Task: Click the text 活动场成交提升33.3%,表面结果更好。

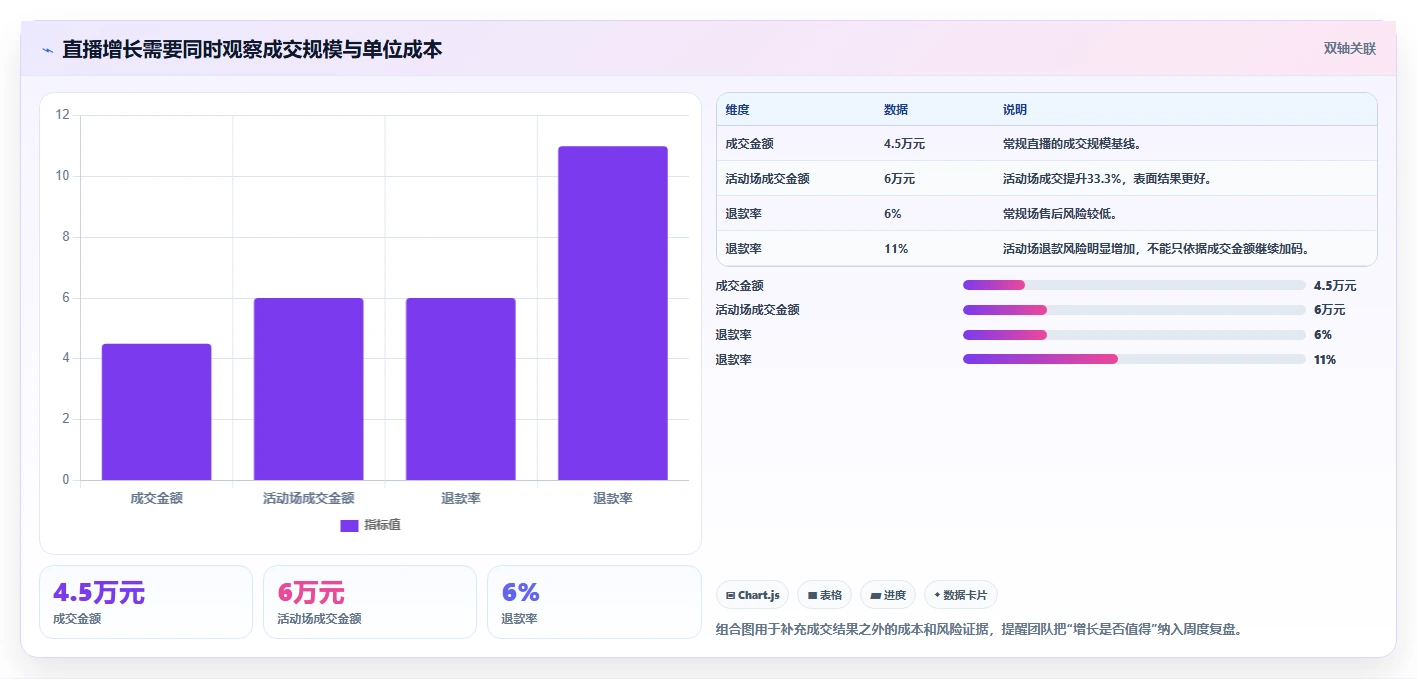Action: (1110, 179)
